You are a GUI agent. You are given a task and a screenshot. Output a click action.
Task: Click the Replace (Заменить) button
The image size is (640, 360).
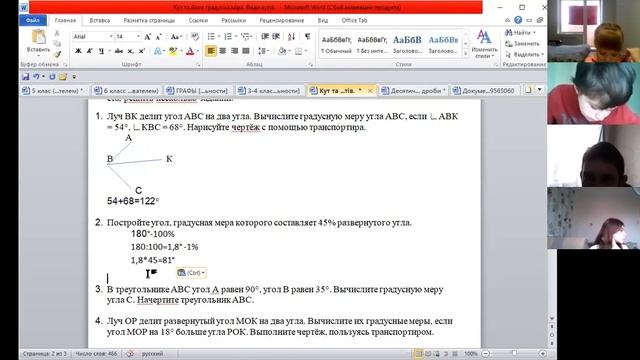coord(523,43)
